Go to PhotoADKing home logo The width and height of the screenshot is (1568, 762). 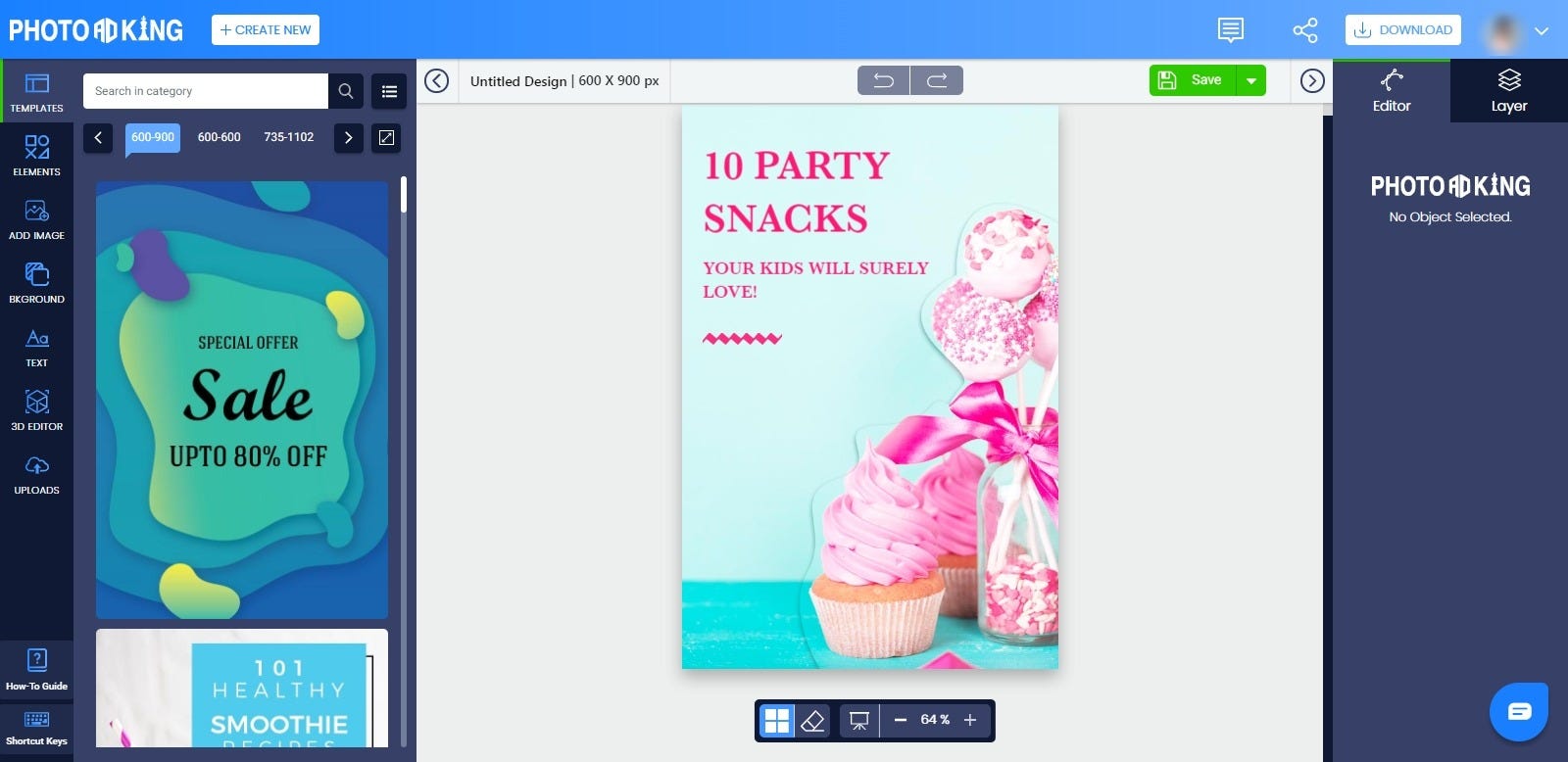point(96,30)
